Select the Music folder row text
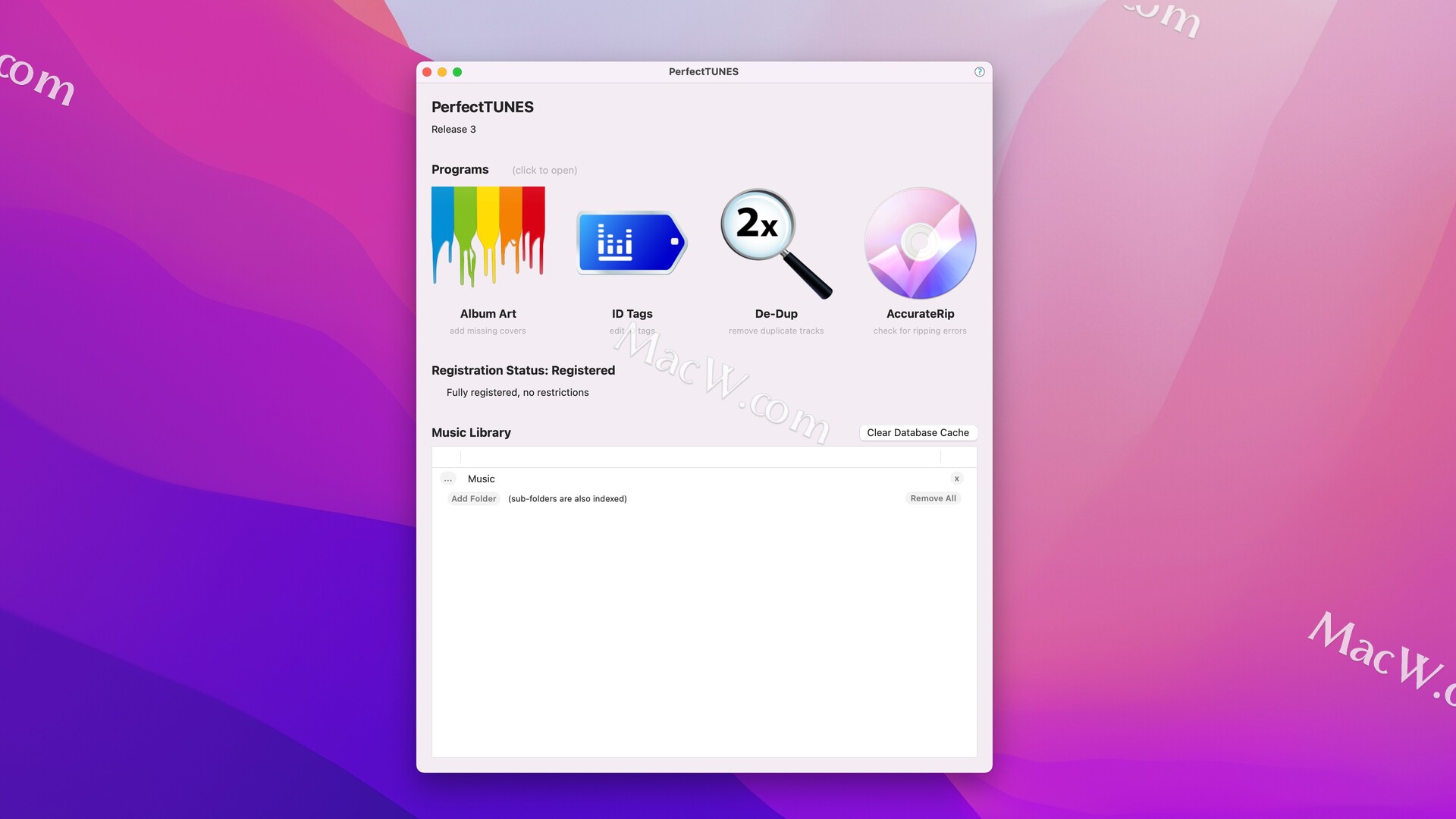The height and width of the screenshot is (819, 1456). click(481, 479)
